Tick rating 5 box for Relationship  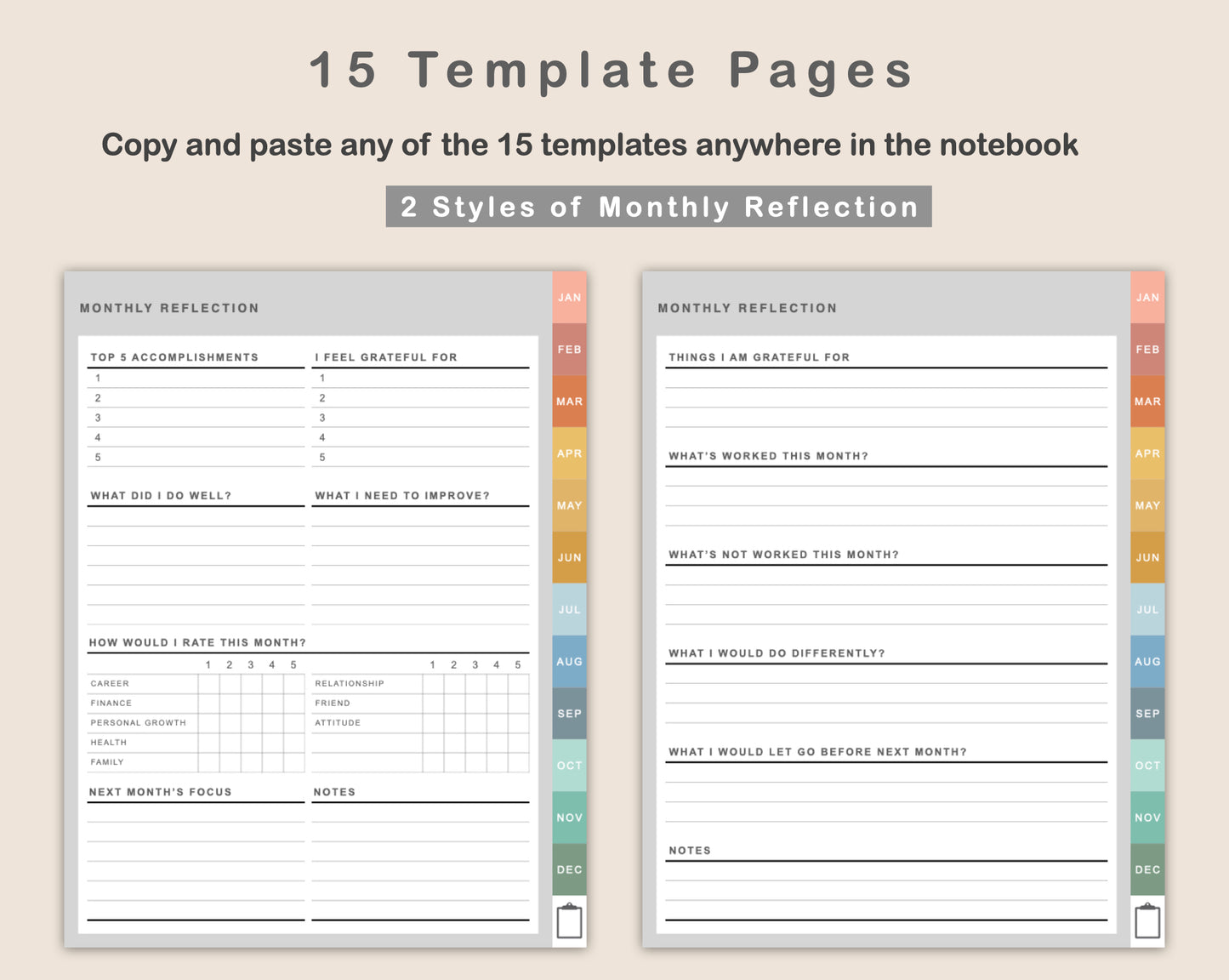tap(518, 684)
